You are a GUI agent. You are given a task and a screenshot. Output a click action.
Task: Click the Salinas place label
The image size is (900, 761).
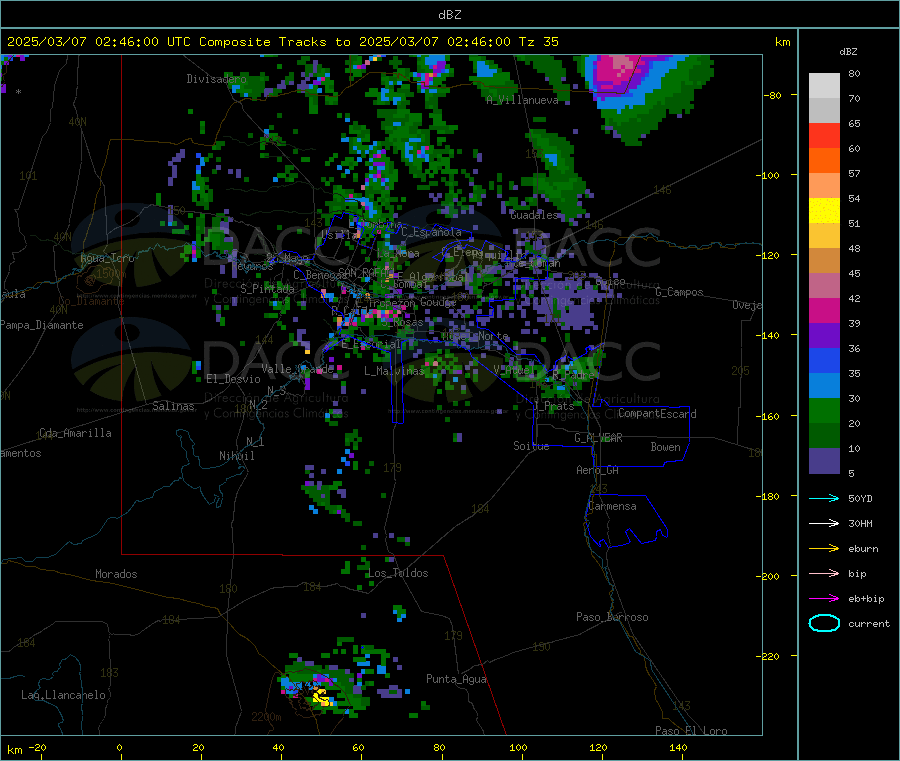(173, 406)
